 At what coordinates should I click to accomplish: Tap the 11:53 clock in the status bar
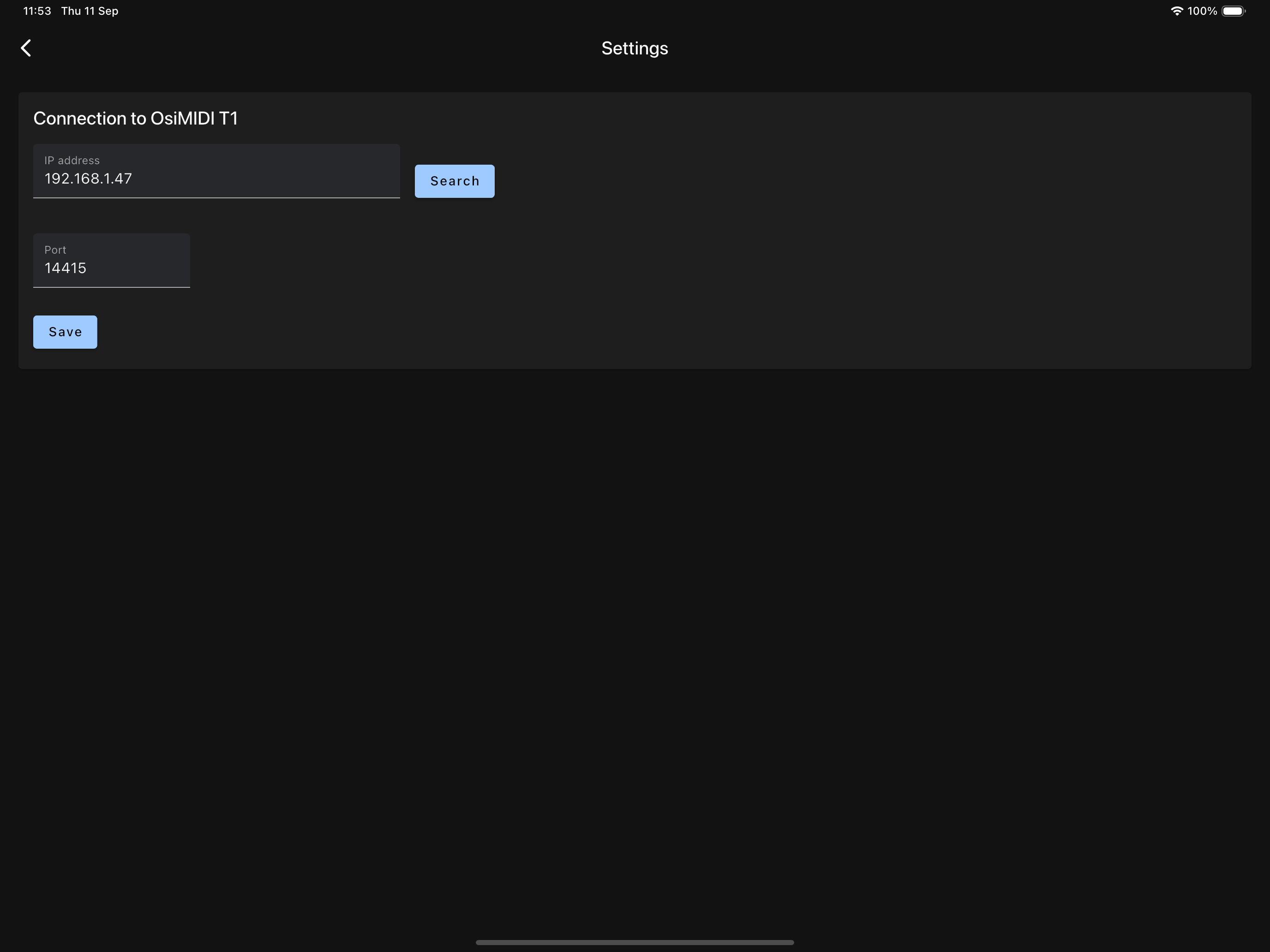point(37,11)
